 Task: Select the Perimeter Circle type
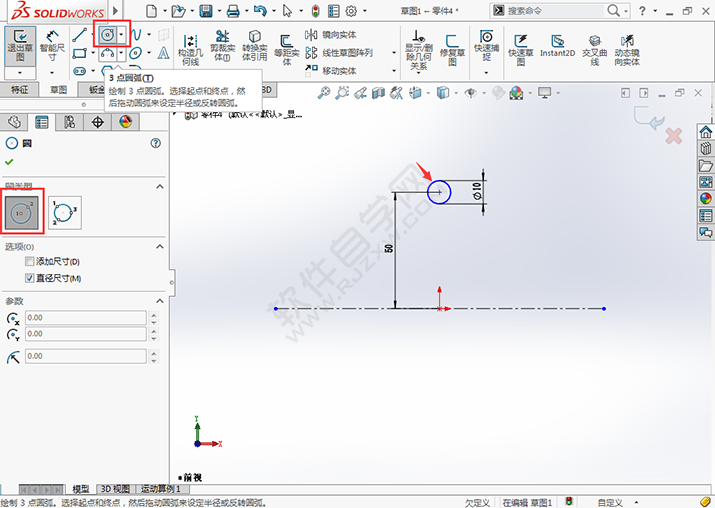(x=65, y=212)
